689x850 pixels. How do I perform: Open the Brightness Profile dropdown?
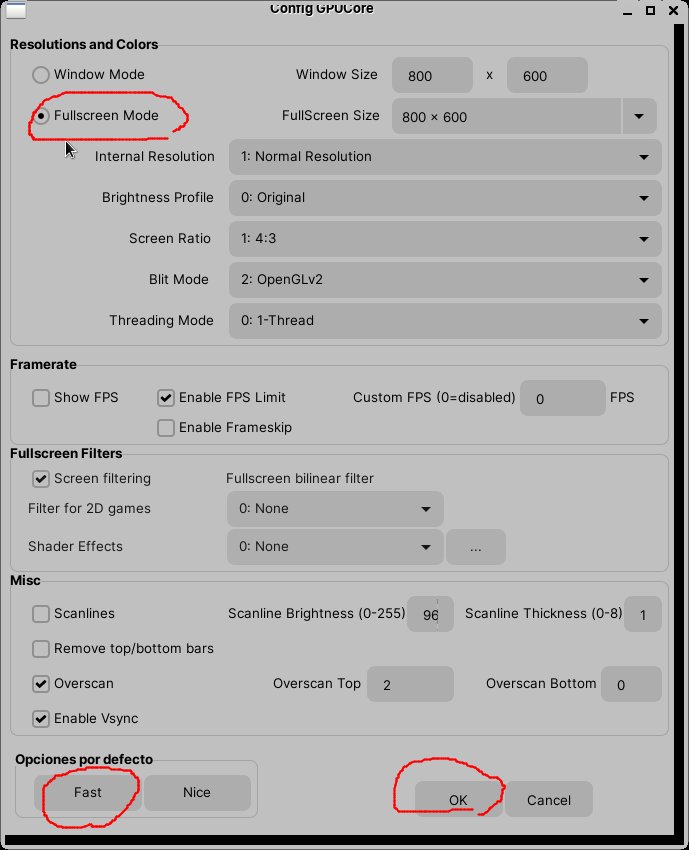point(445,198)
